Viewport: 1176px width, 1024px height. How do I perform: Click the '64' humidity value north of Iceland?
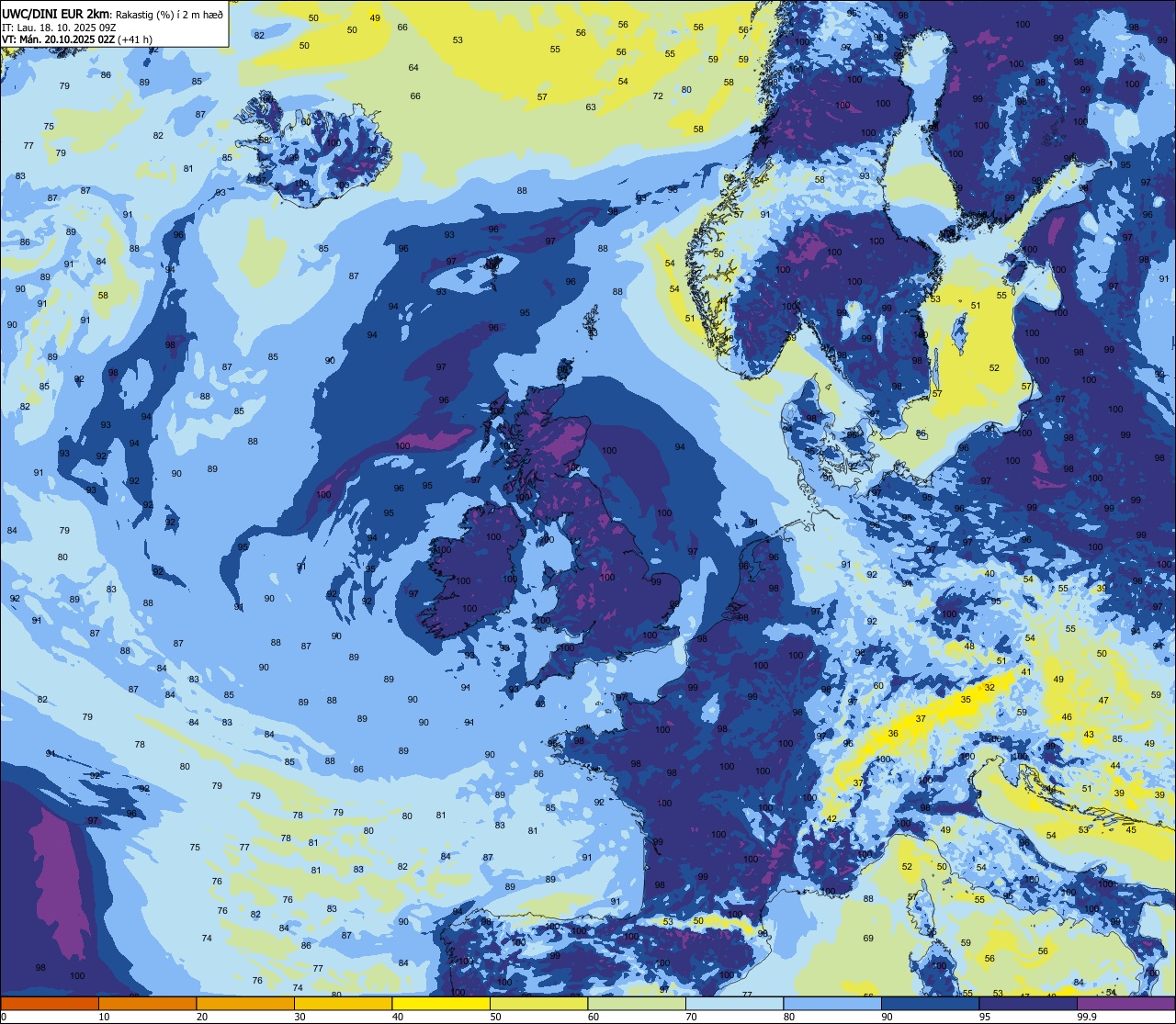click(413, 67)
